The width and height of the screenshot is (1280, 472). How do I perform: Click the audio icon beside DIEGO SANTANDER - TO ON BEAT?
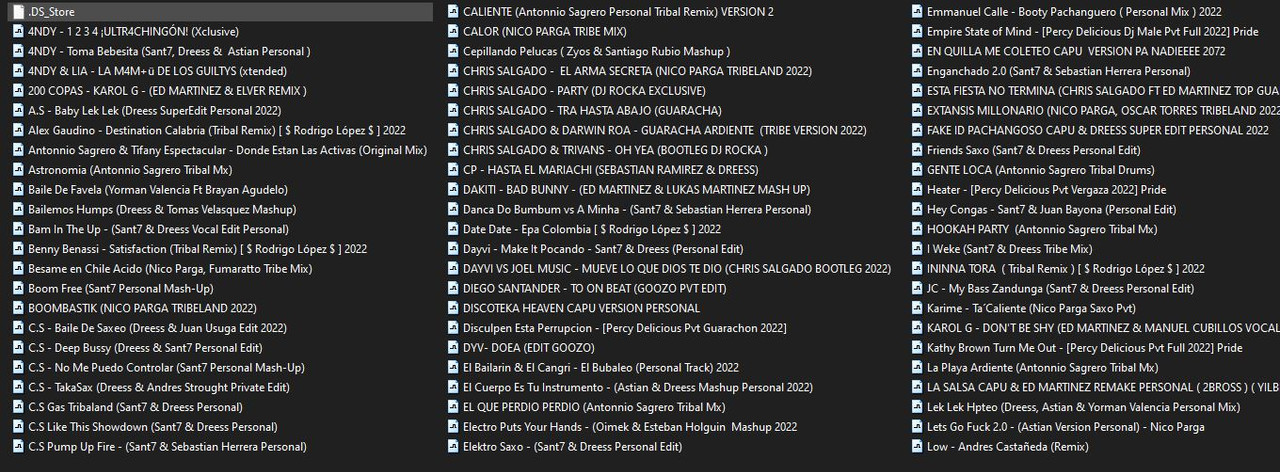click(x=453, y=288)
